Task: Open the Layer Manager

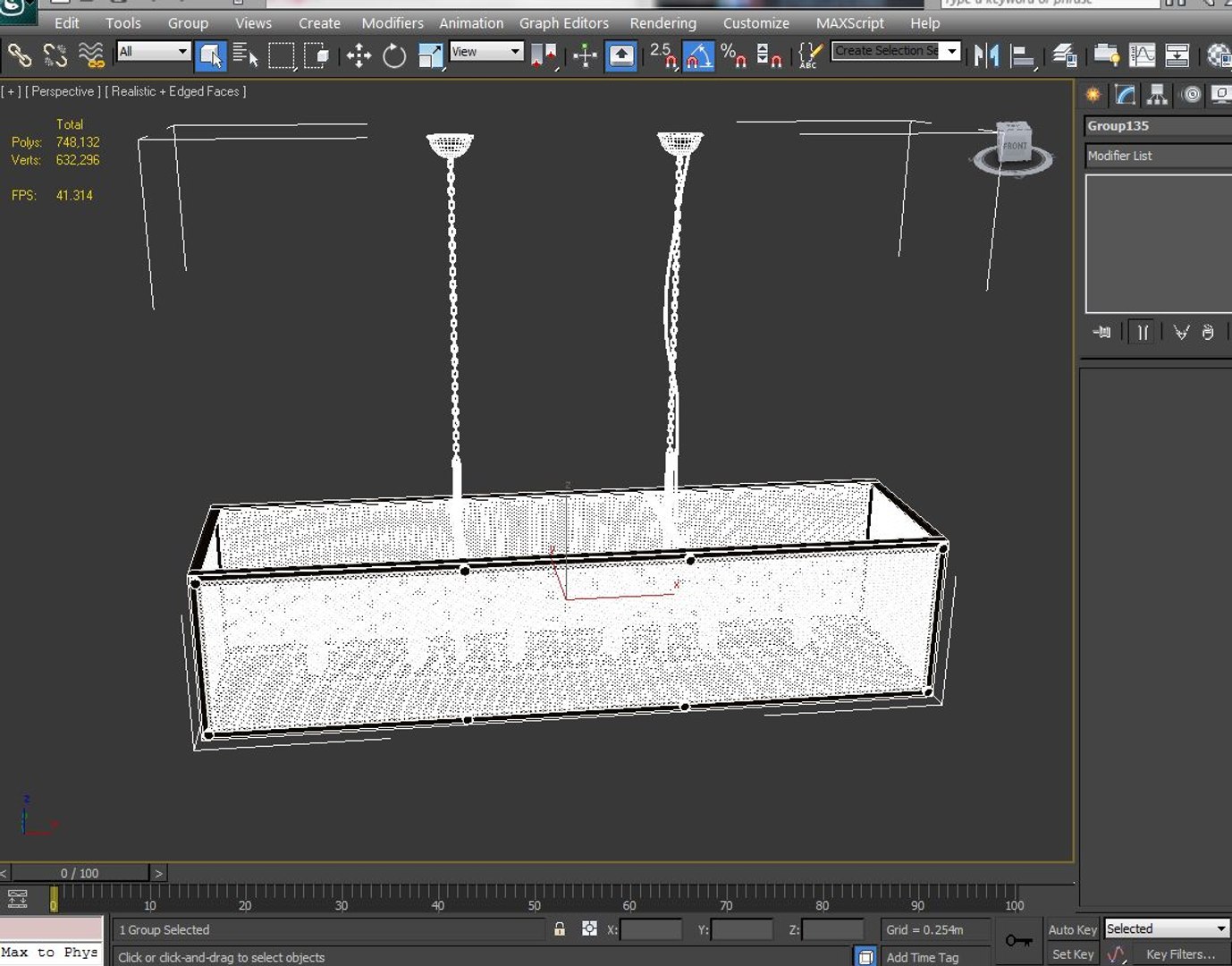Action: tap(1064, 55)
